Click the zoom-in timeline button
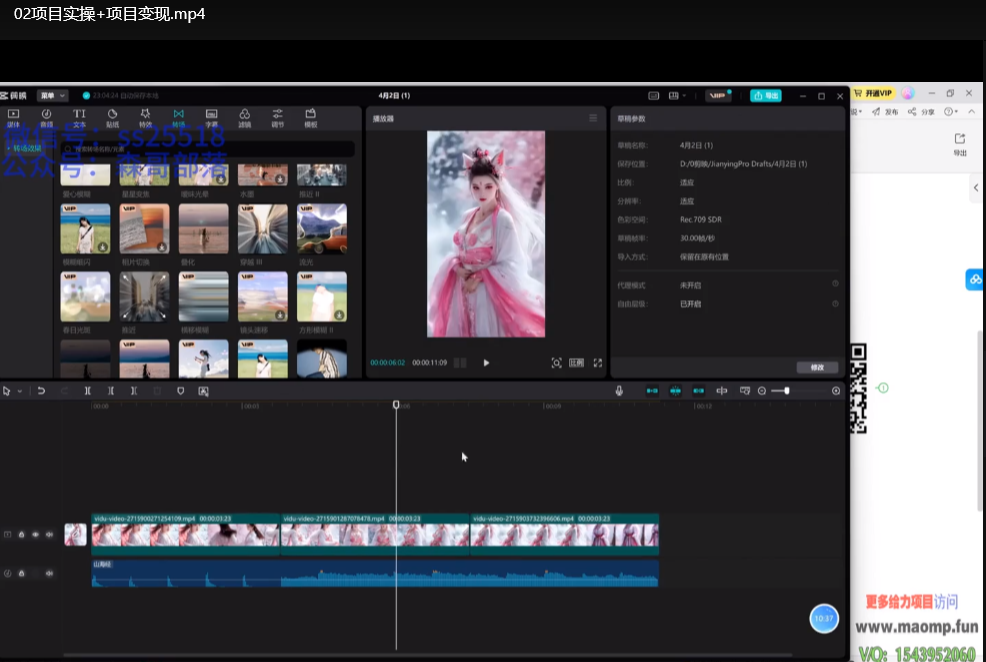 pyautogui.click(x=836, y=391)
